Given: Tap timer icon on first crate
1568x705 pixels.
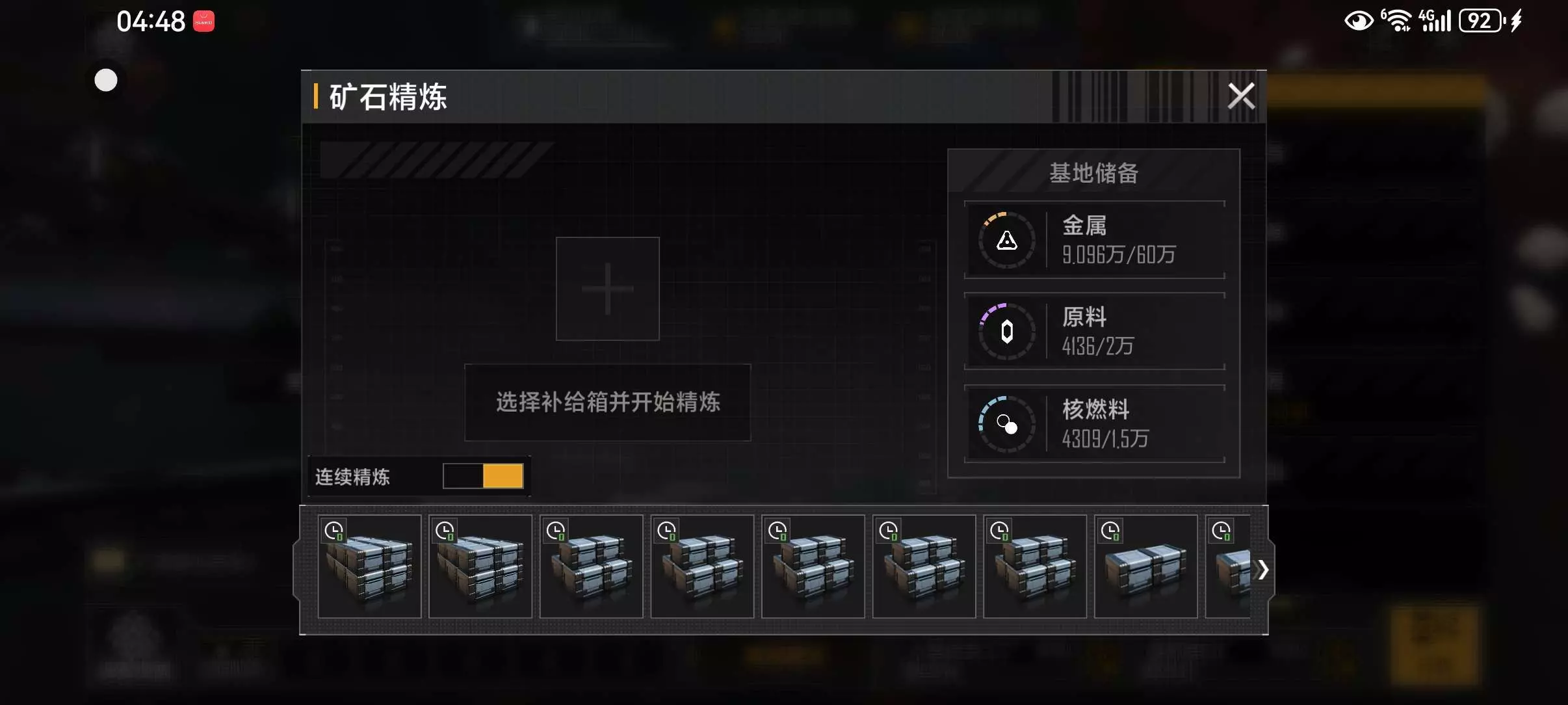Looking at the screenshot, I should click(x=334, y=531).
